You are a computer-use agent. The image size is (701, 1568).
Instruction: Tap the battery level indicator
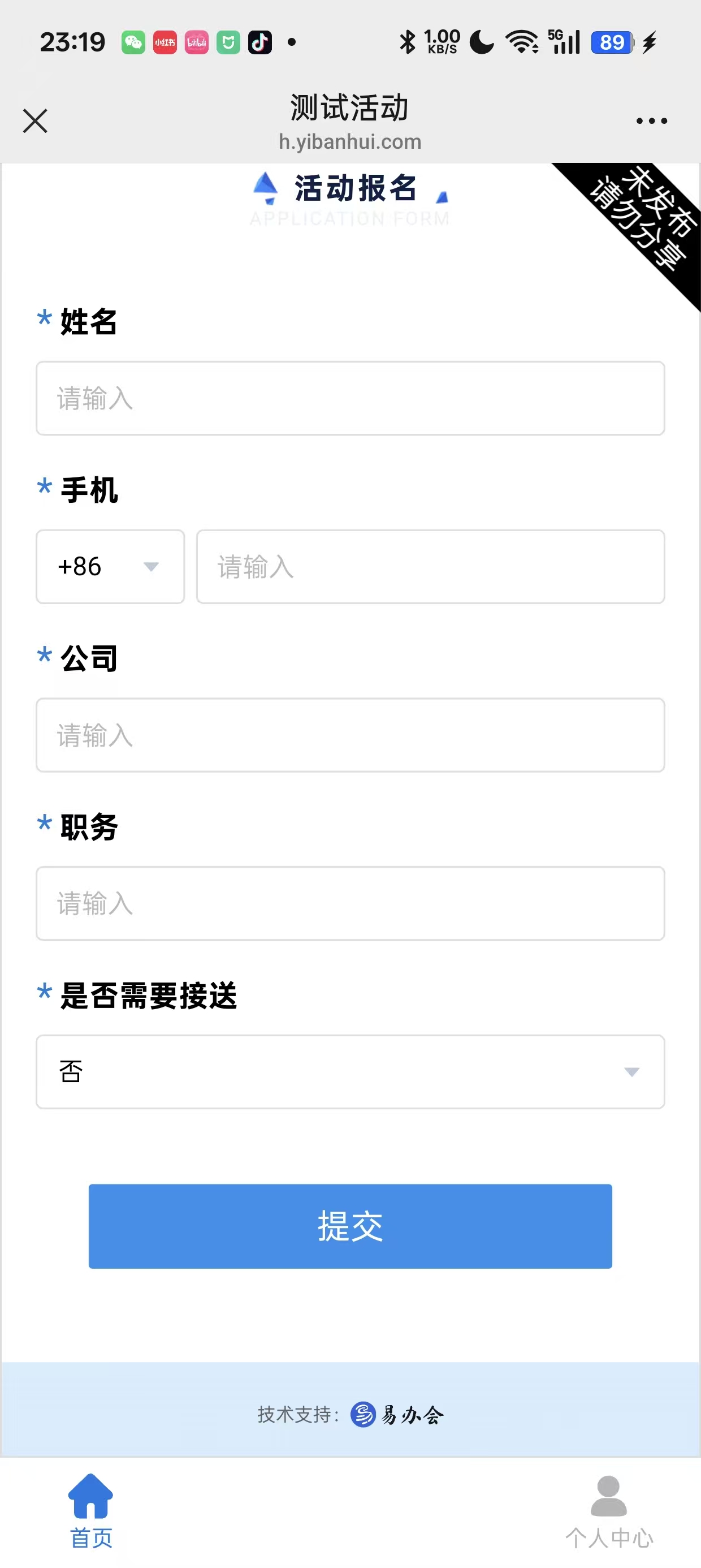pos(612,42)
